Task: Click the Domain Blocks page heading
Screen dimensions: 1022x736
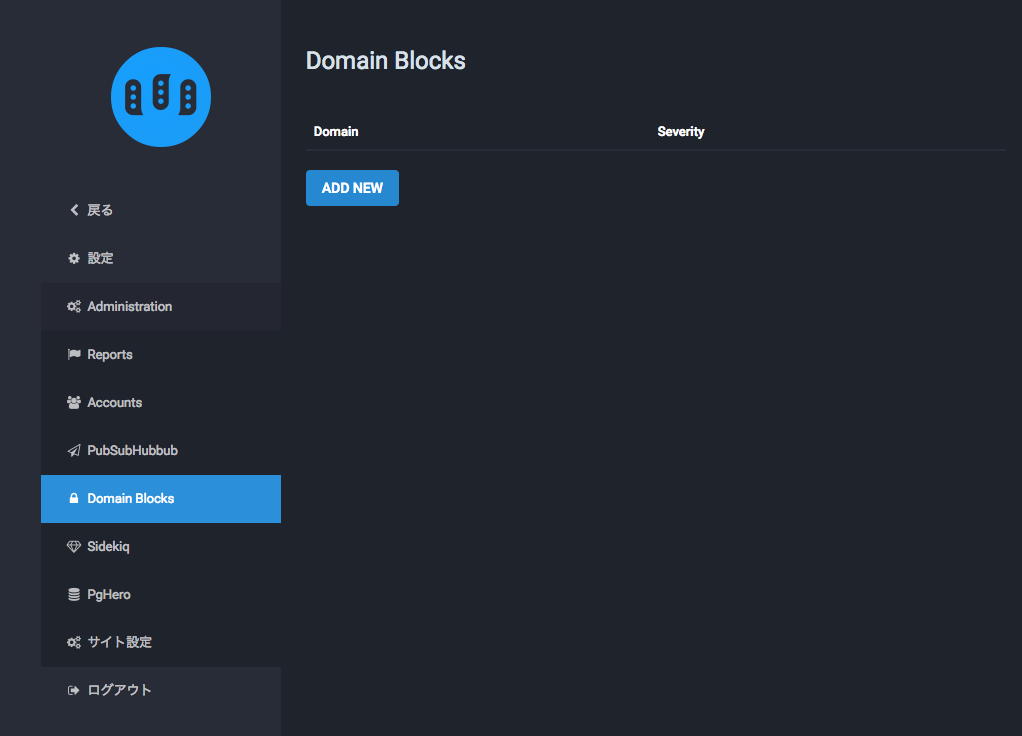Action: point(385,61)
